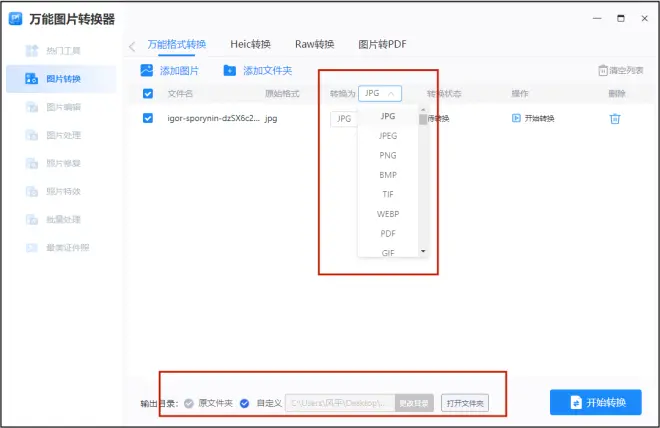Click the play icon beside 开始转换 in row

coord(516,118)
